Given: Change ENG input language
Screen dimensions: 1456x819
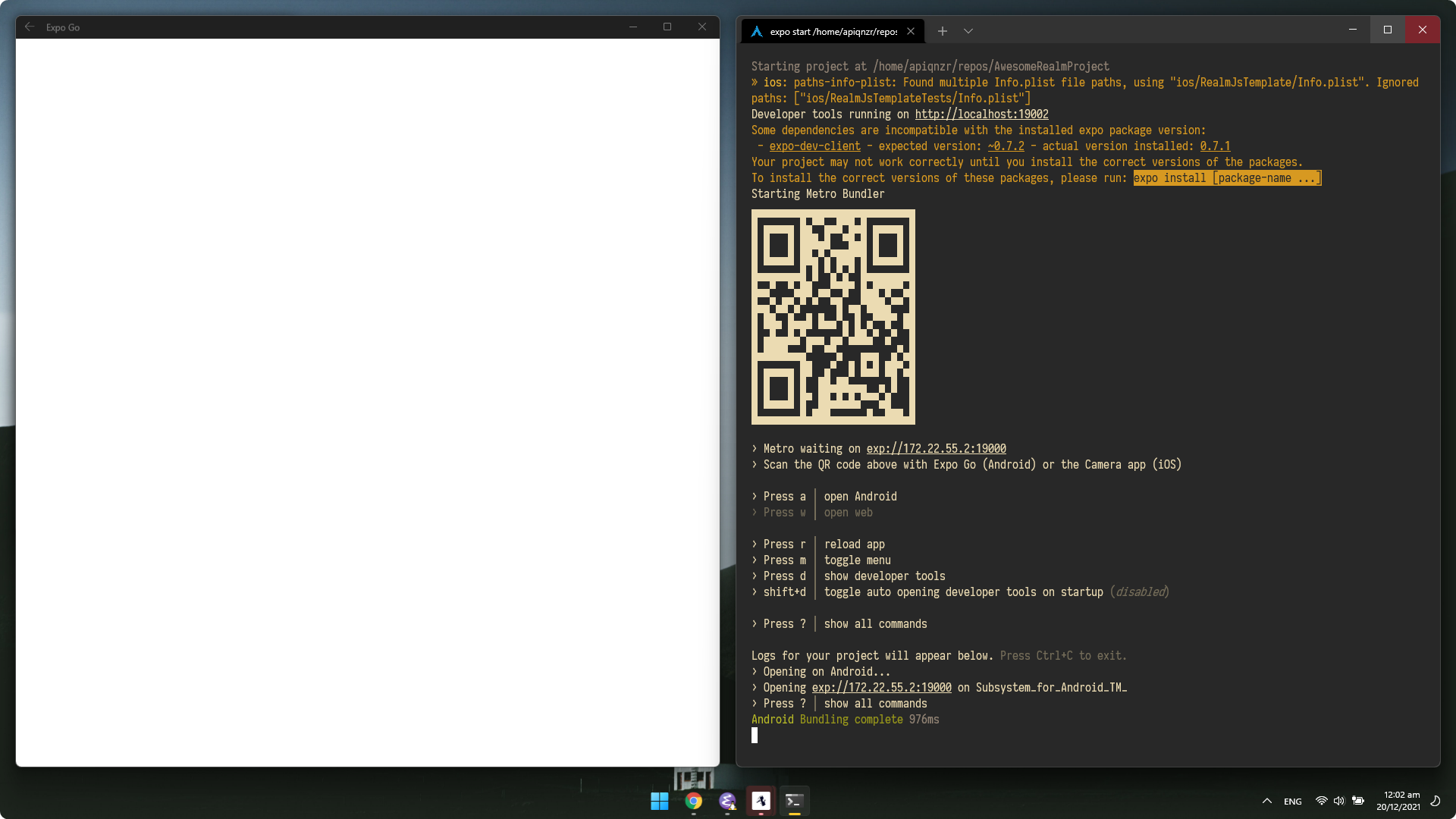Looking at the screenshot, I should click(x=1293, y=802).
